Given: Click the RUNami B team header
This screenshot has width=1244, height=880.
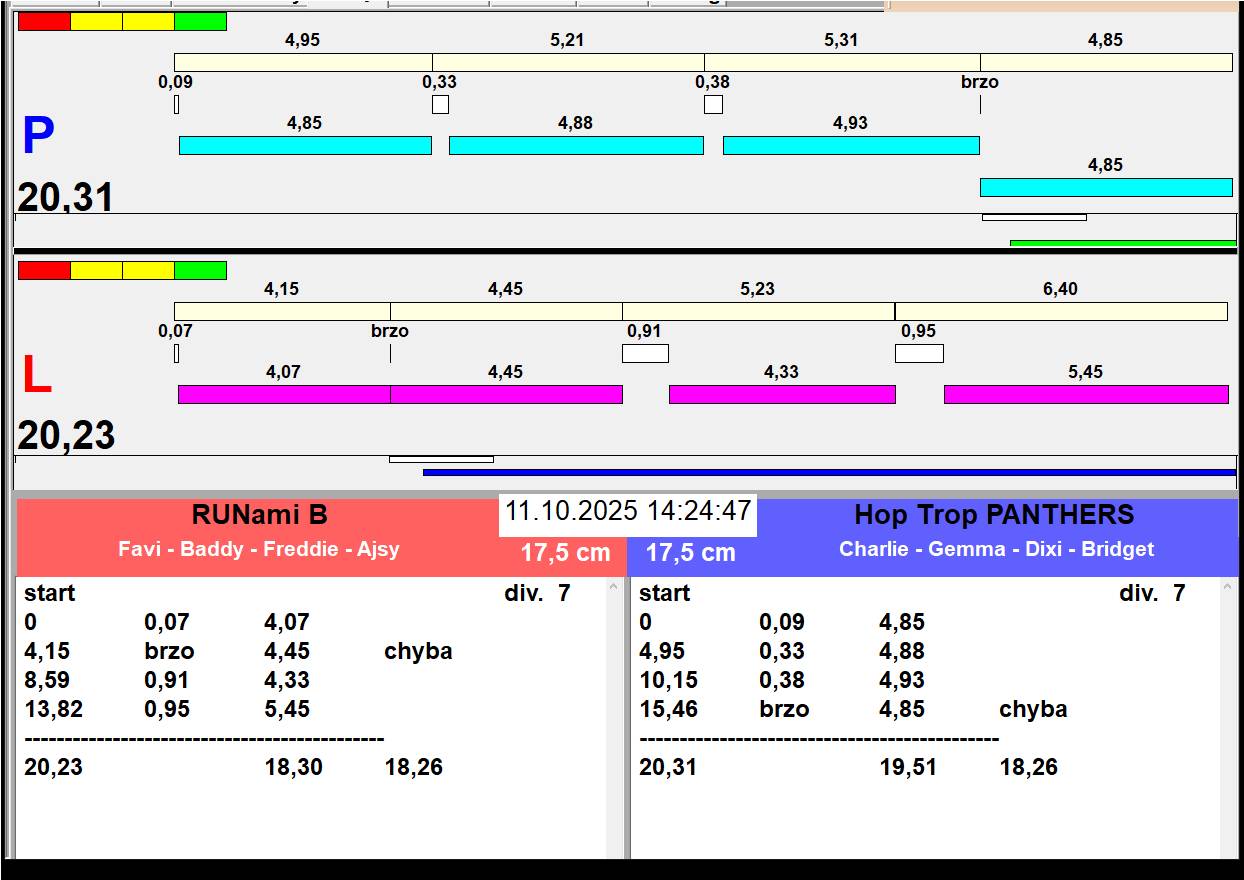Looking at the screenshot, I should click(260, 515).
